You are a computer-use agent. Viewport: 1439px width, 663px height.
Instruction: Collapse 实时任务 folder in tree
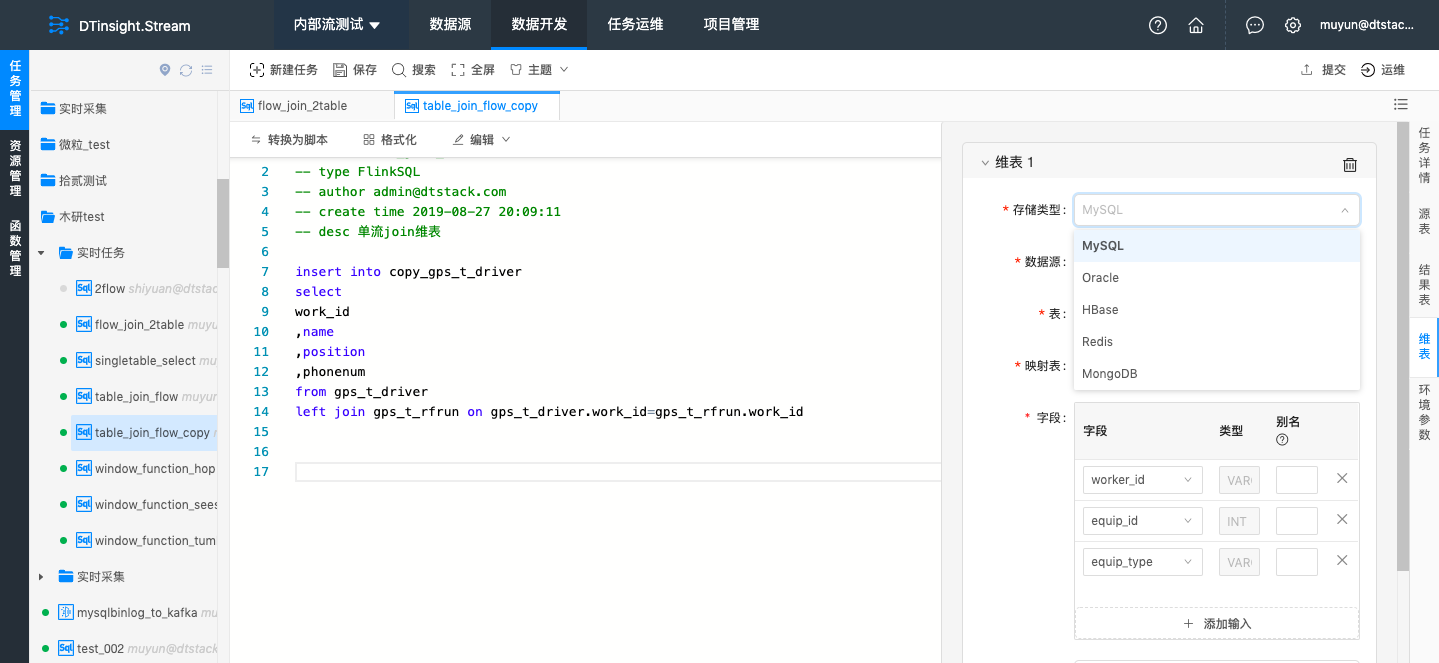[41, 253]
